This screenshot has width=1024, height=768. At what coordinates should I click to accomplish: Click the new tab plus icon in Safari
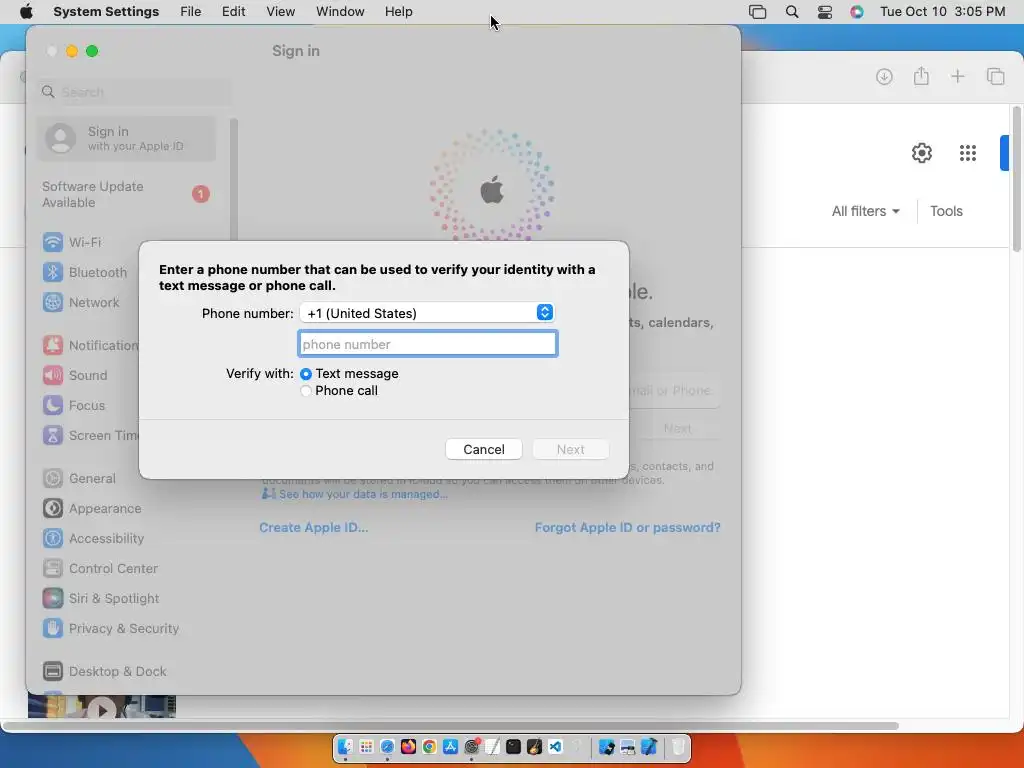point(957,76)
